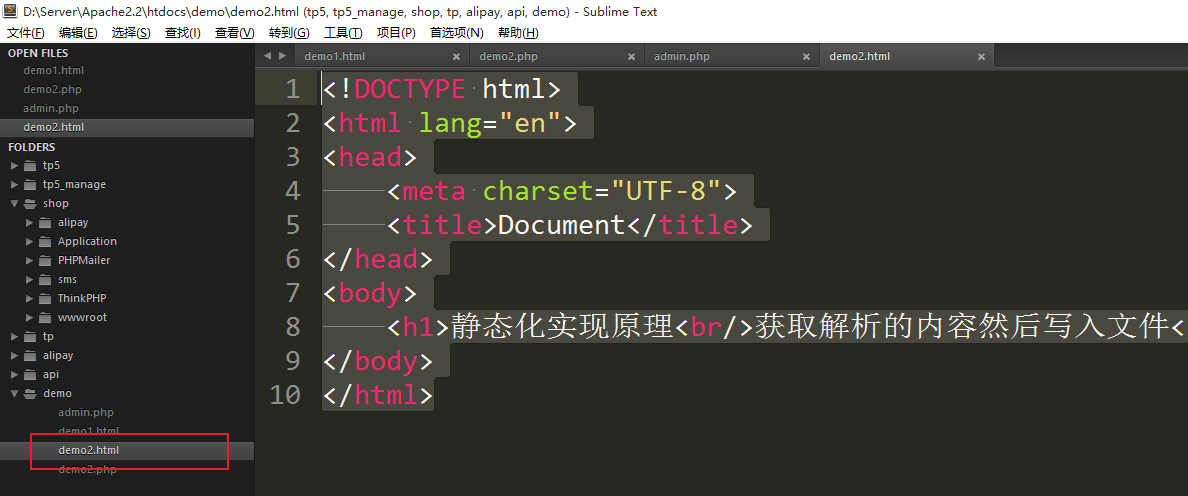Close the active demo2.html tab
This screenshot has height=496, width=1188.
coord(981,57)
